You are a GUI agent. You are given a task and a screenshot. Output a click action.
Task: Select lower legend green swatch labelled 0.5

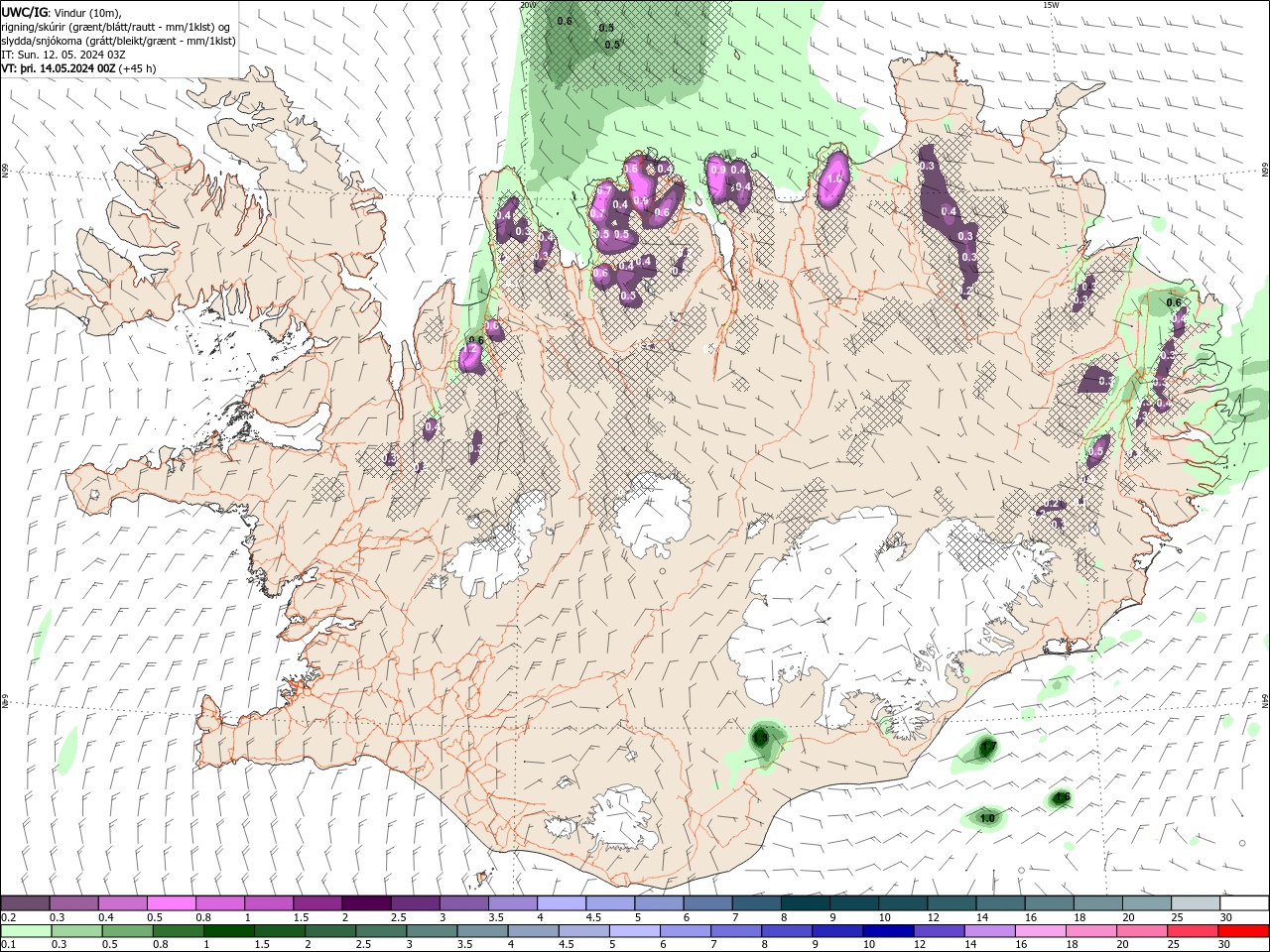[x=129, y=930]
